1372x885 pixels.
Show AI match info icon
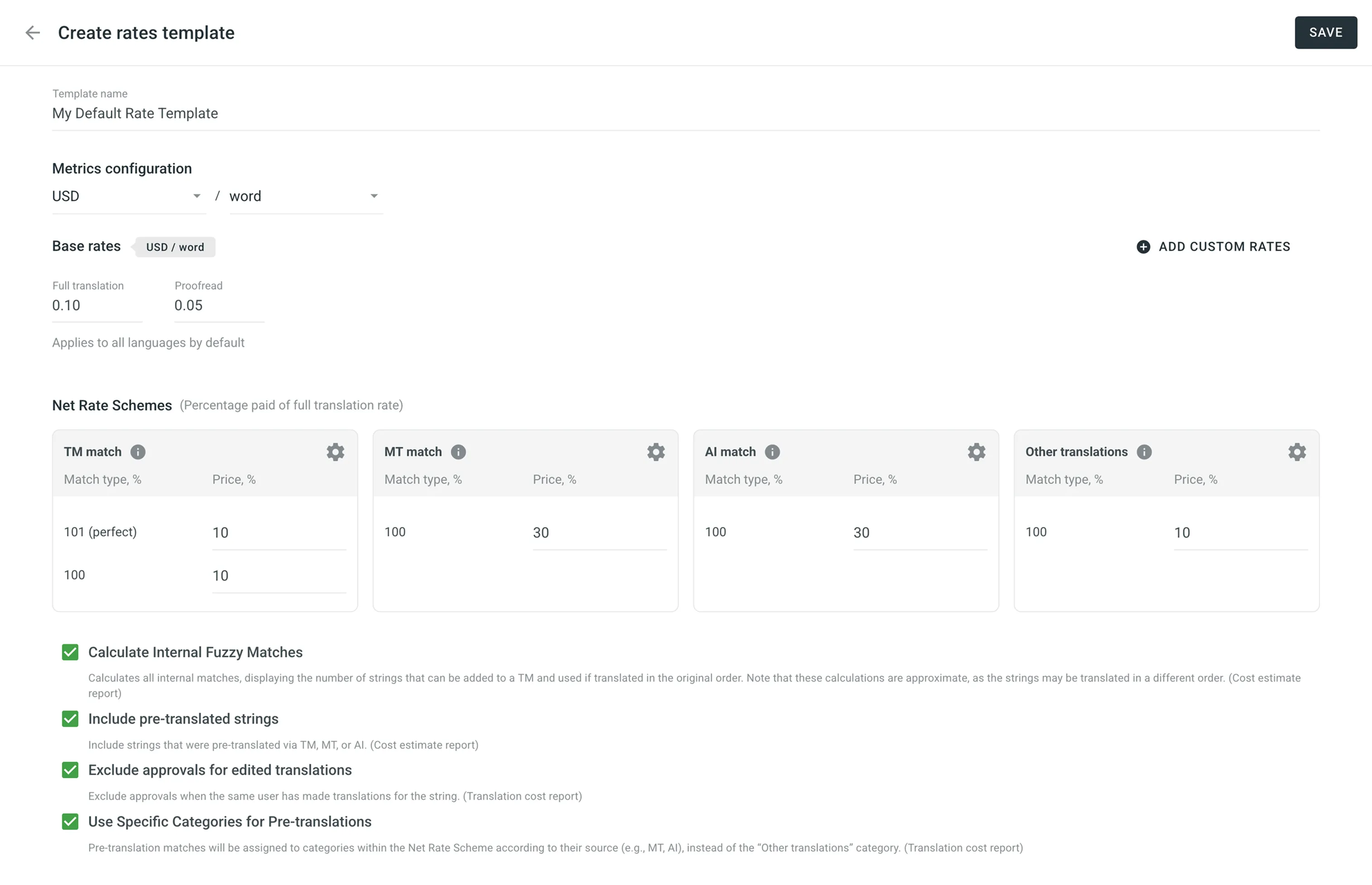tap(772, 452)
